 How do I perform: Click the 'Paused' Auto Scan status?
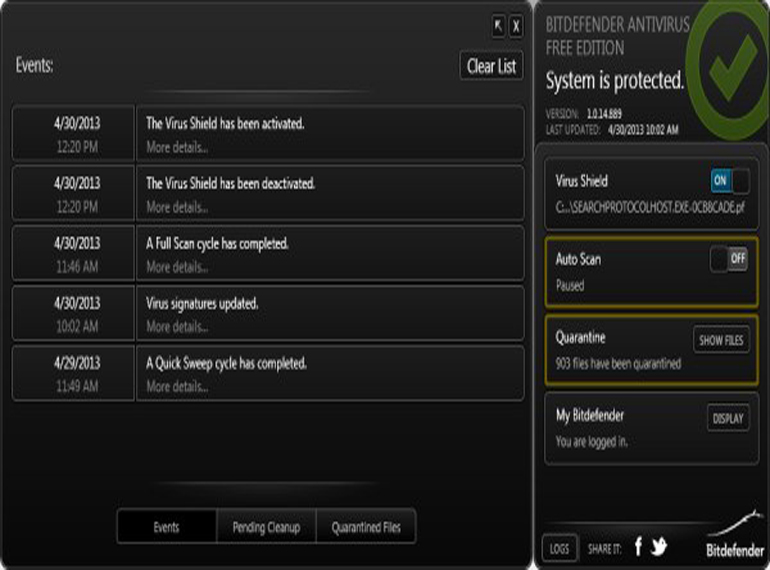click(x=570, y=285)
